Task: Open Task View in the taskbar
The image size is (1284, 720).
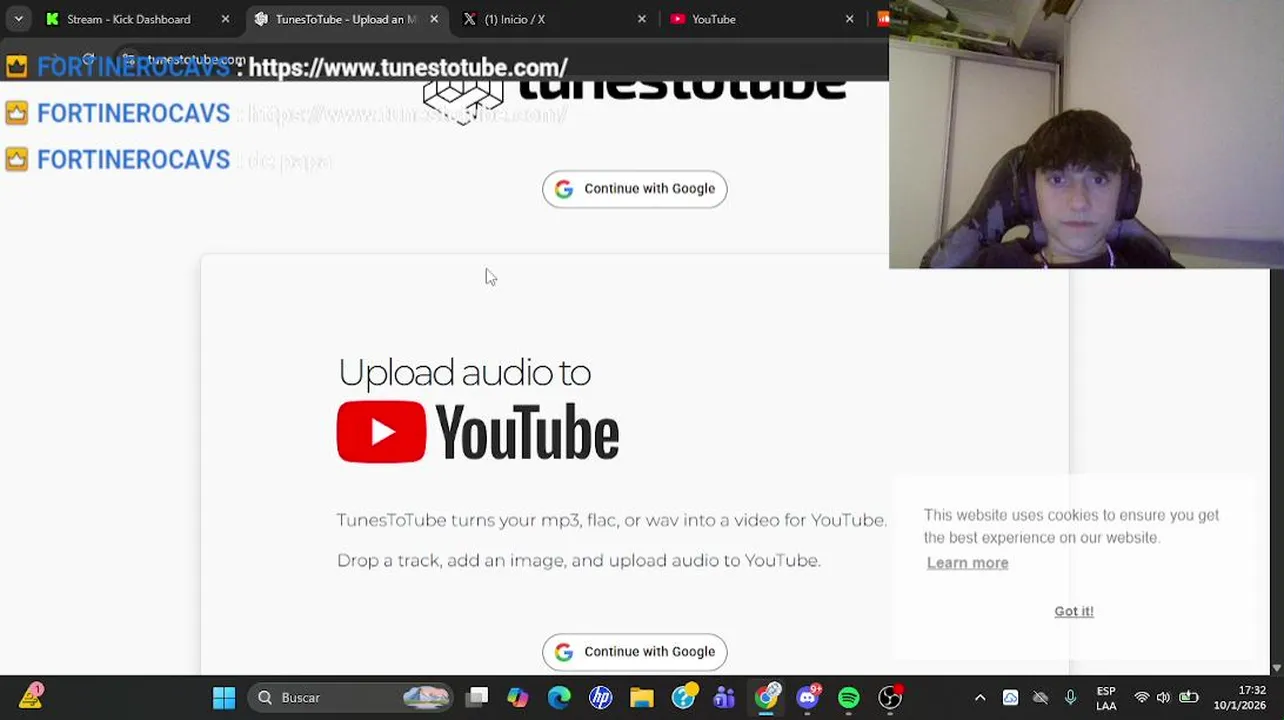Action: point(477,697)
